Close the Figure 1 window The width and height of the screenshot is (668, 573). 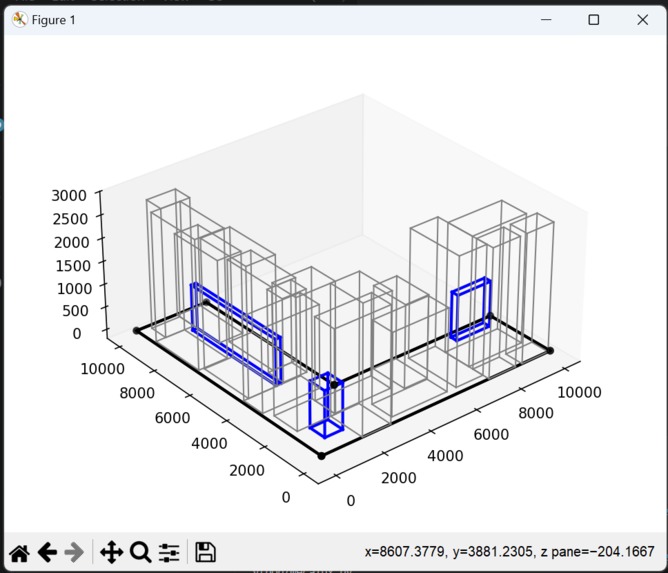tap(642, 20)
